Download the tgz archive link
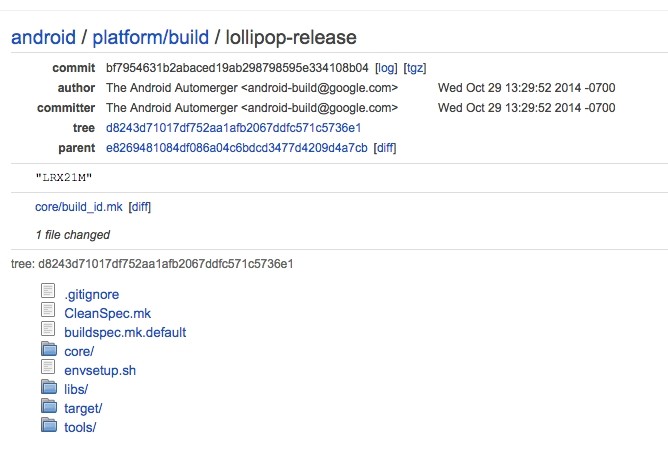The image size is (668, 450). [x=415, y=68]
